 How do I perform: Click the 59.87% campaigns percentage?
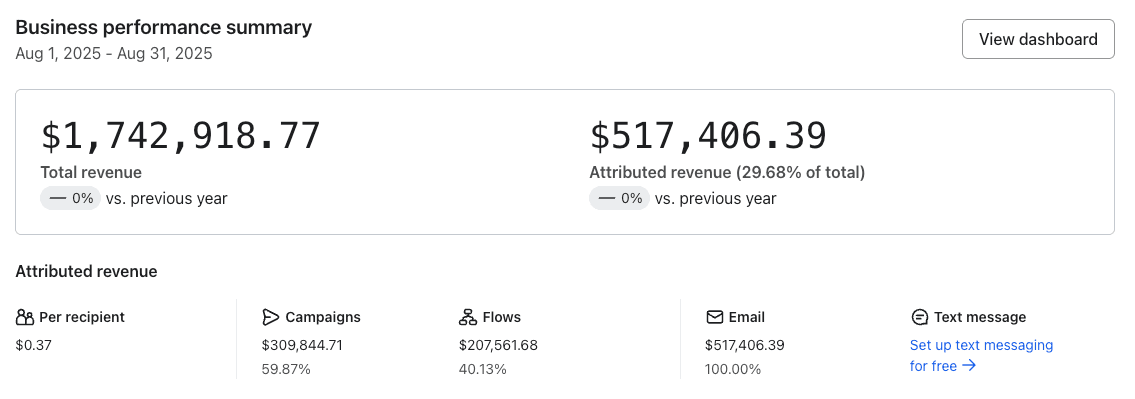(286, 369)
